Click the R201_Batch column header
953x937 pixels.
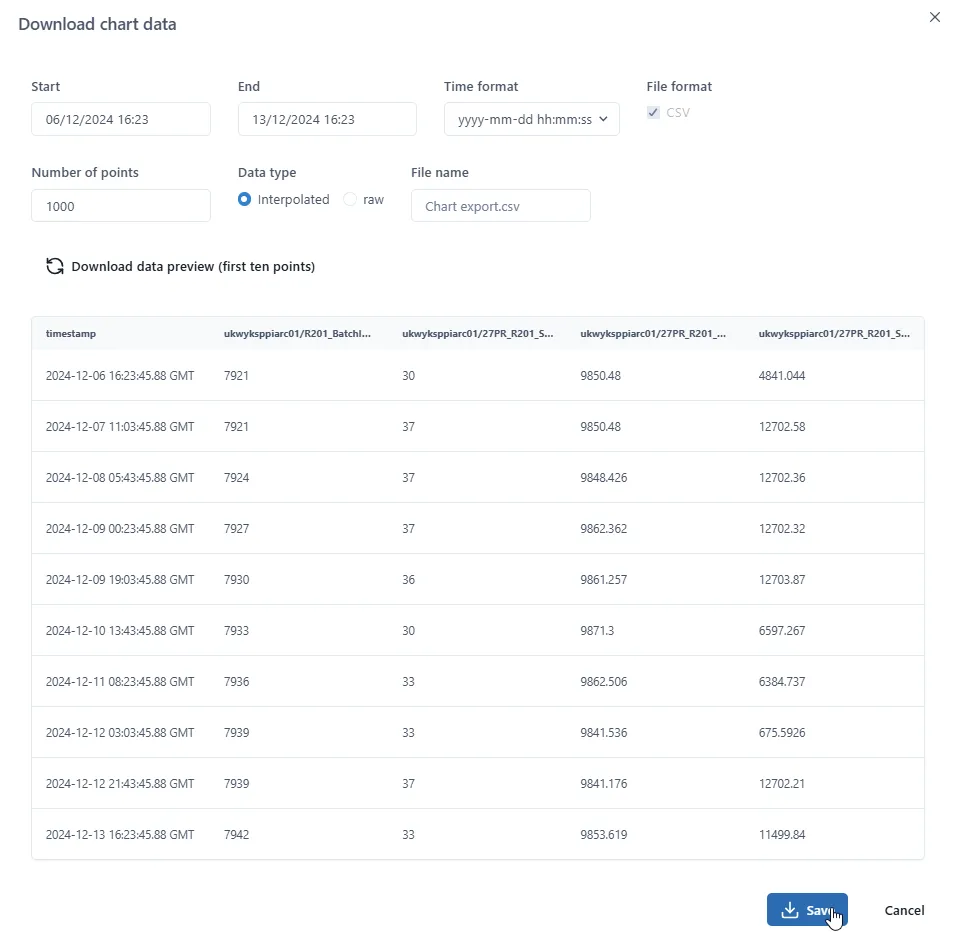(297, 333)
